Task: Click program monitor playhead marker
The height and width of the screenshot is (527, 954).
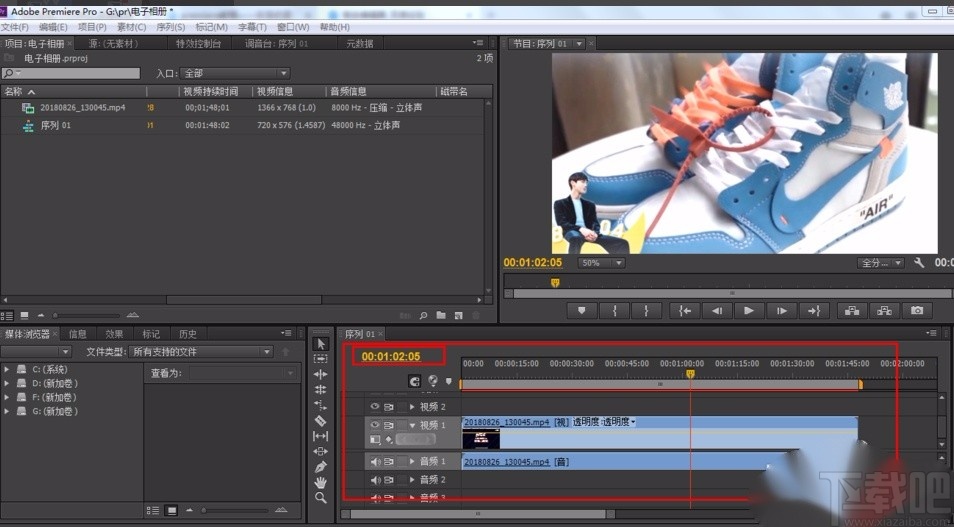Action: (555, 283)
